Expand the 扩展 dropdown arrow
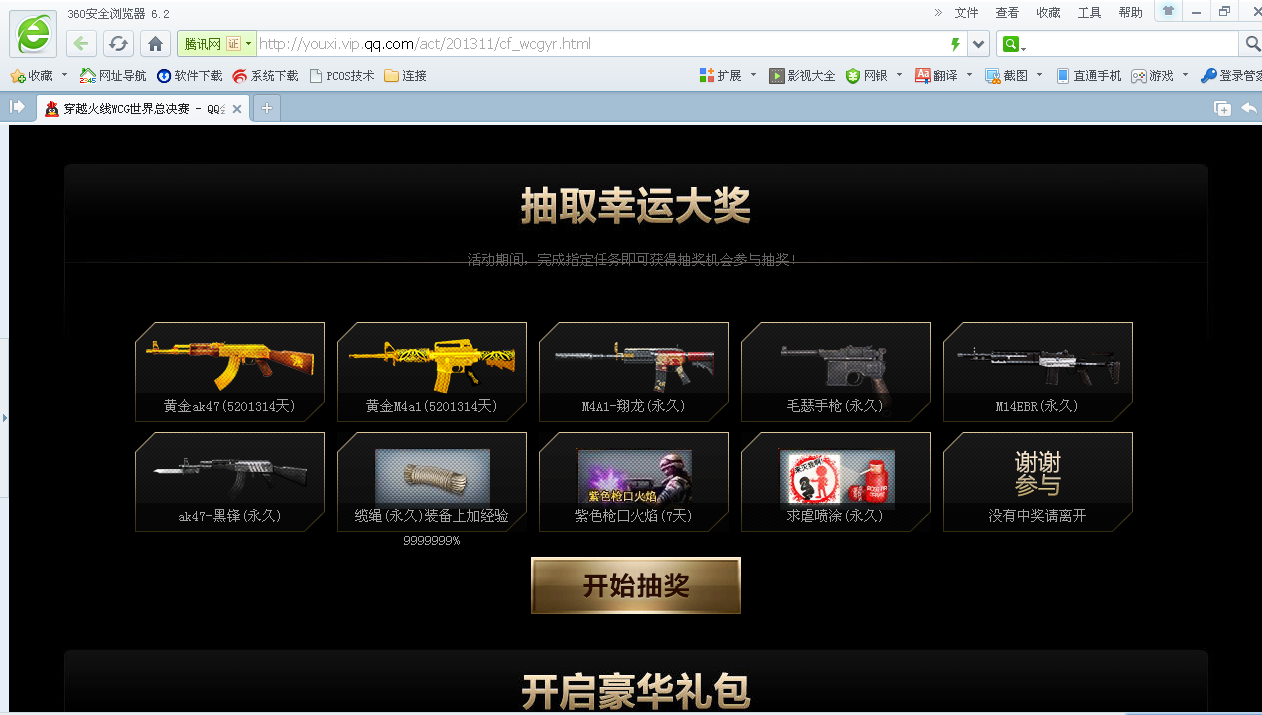This screenshot has height=715, width=1262. point(752,75)
